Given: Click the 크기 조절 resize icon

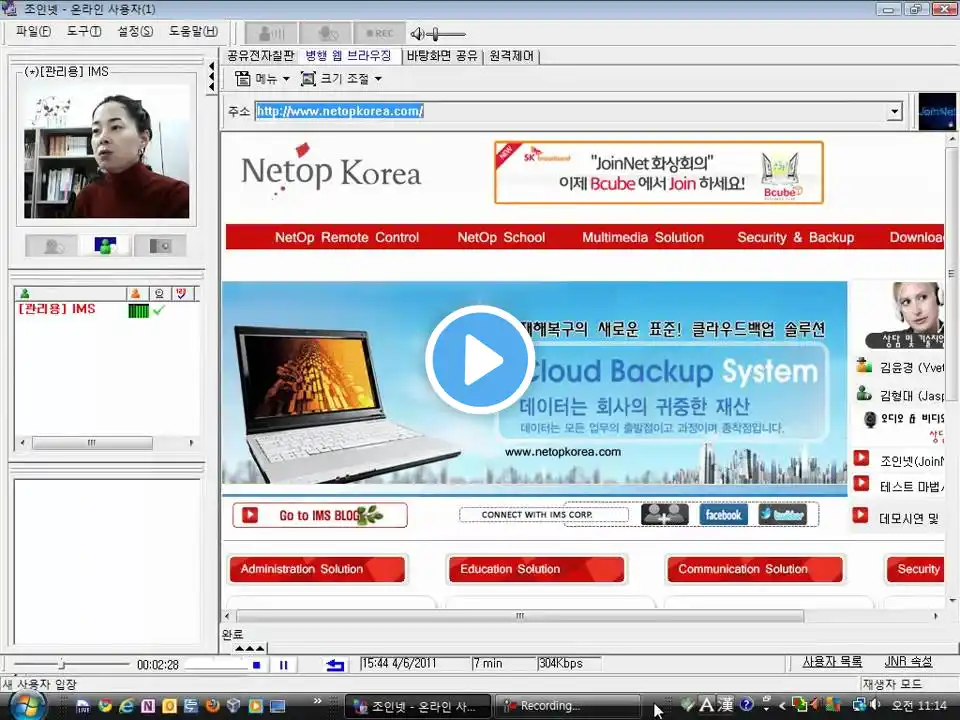Looking at the screenshot, I should coord(308,78).
